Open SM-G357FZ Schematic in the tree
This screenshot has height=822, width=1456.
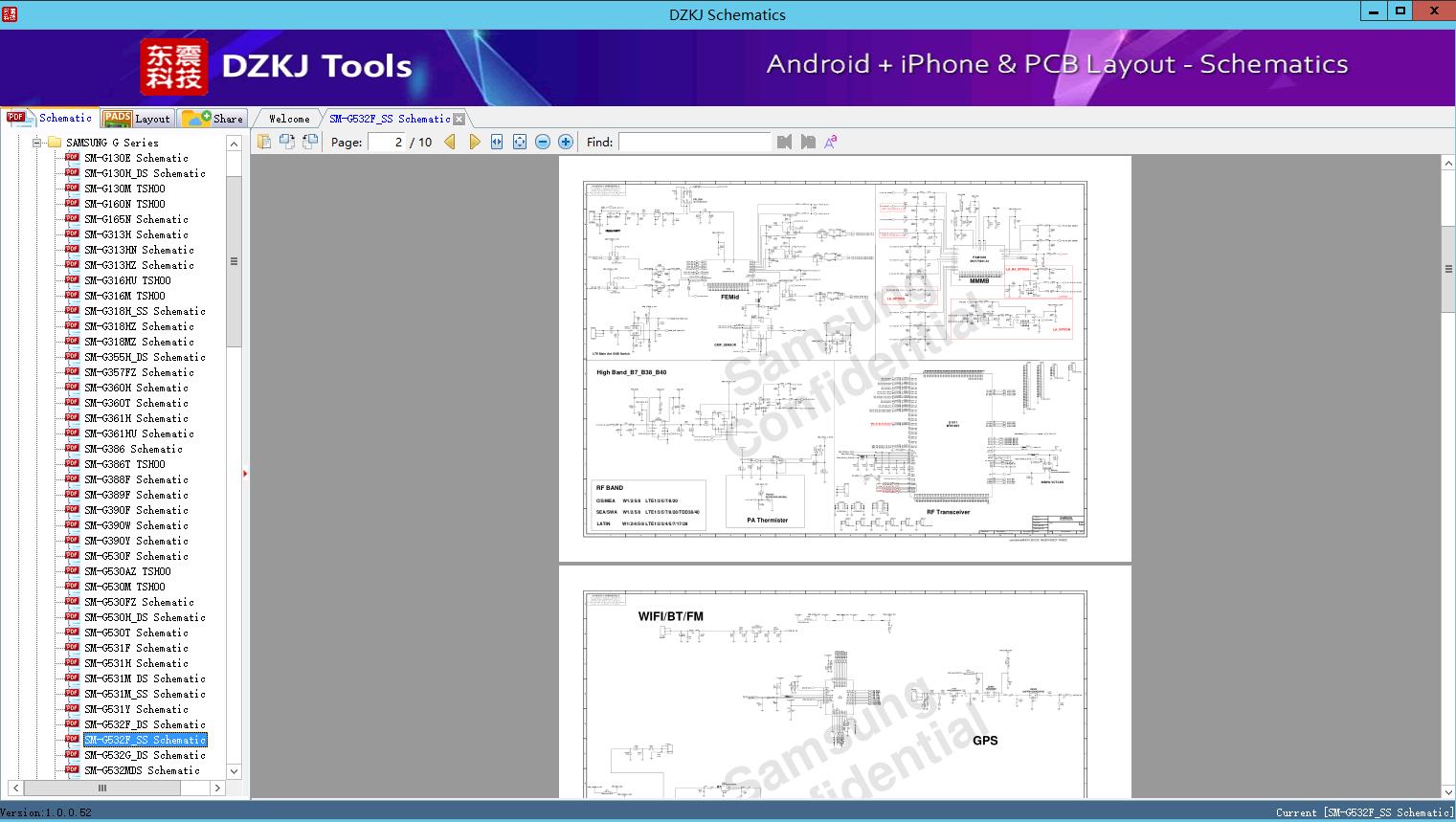(x=139, y=372)
